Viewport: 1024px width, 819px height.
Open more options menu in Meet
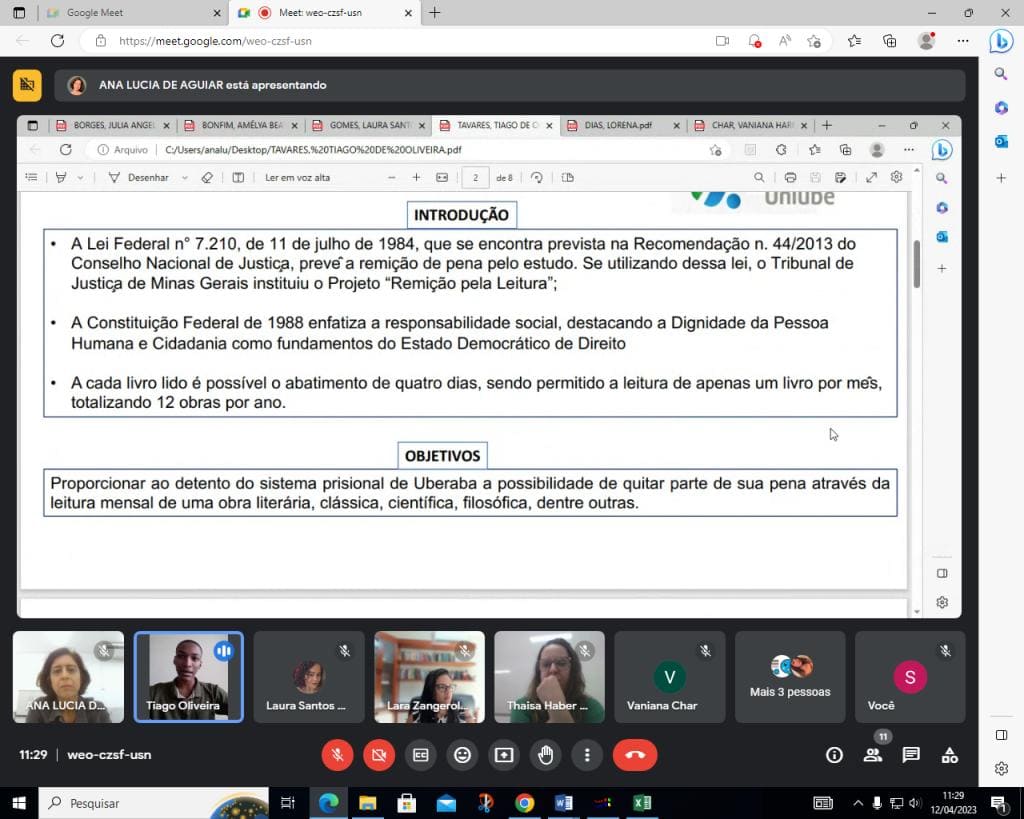pyautogui.click(x=587, y=755)
